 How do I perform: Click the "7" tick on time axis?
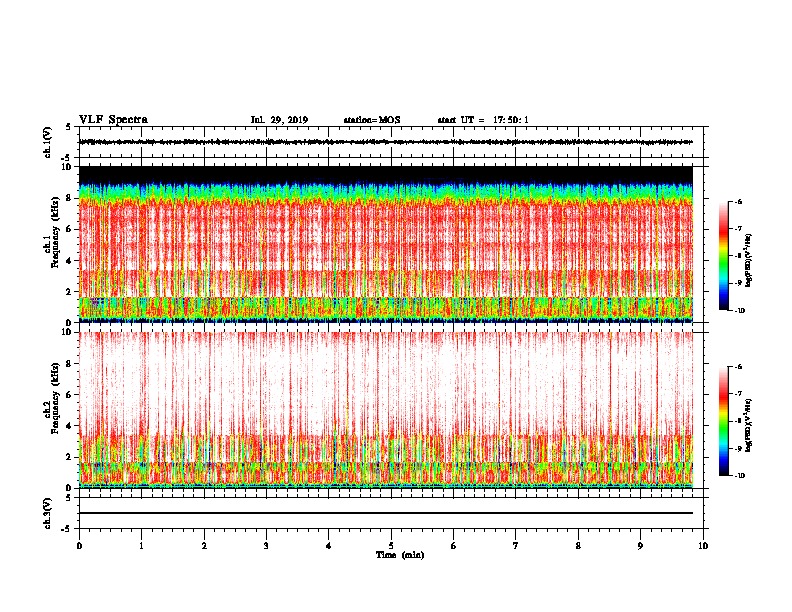coord(516,546)
